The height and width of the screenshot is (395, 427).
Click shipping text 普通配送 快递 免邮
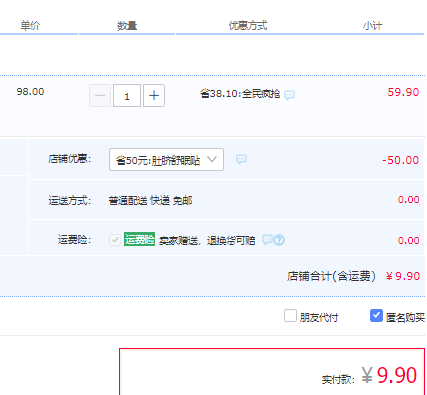[x=150, y=201]
